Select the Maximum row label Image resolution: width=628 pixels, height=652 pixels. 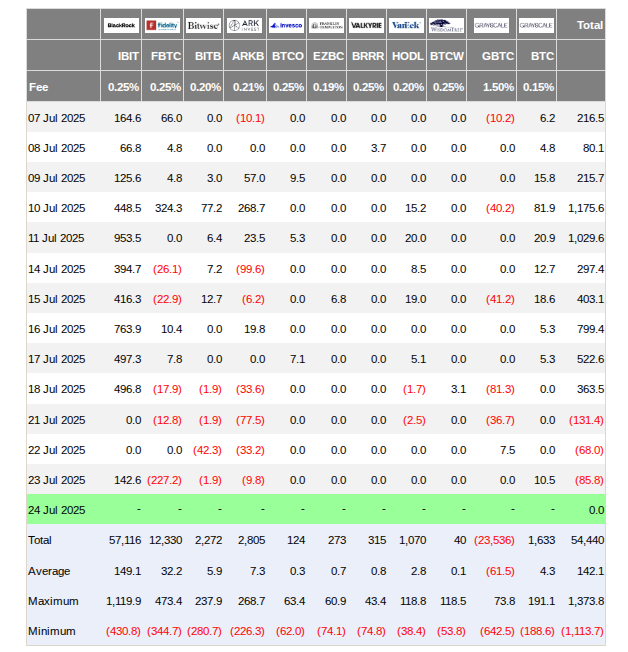click(53, 601)
